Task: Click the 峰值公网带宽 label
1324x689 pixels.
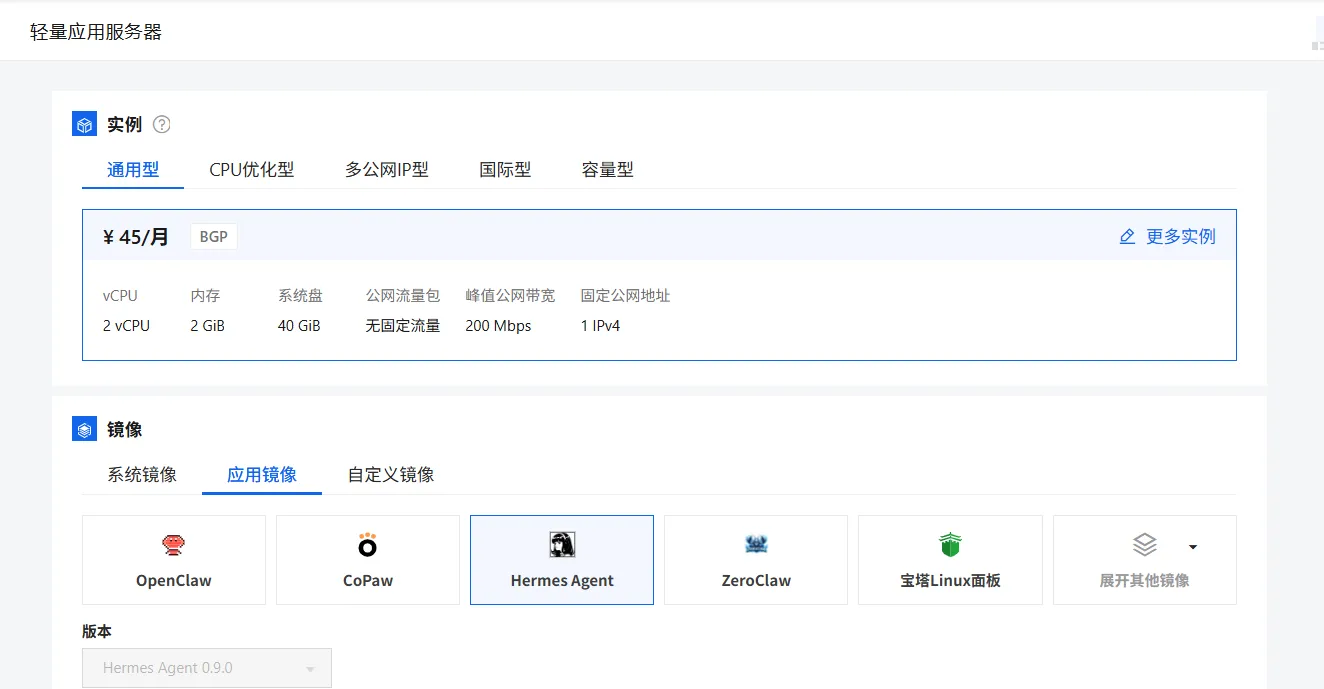Action: [509, 296]
